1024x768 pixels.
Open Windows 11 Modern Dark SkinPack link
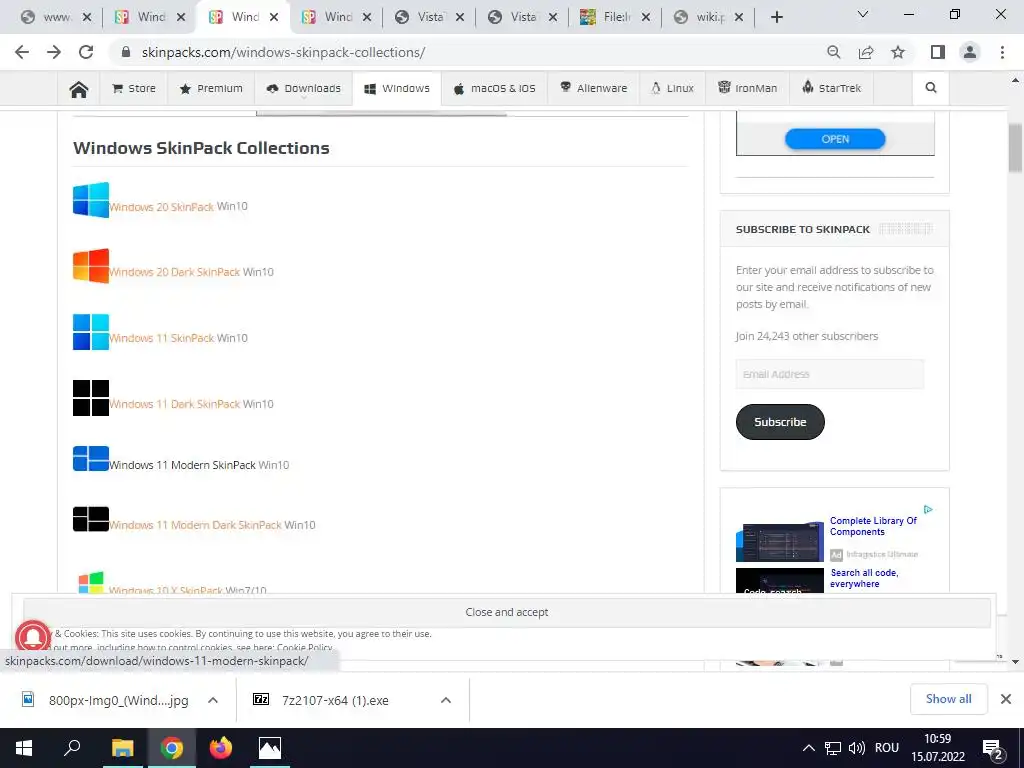tap(195, 525)
